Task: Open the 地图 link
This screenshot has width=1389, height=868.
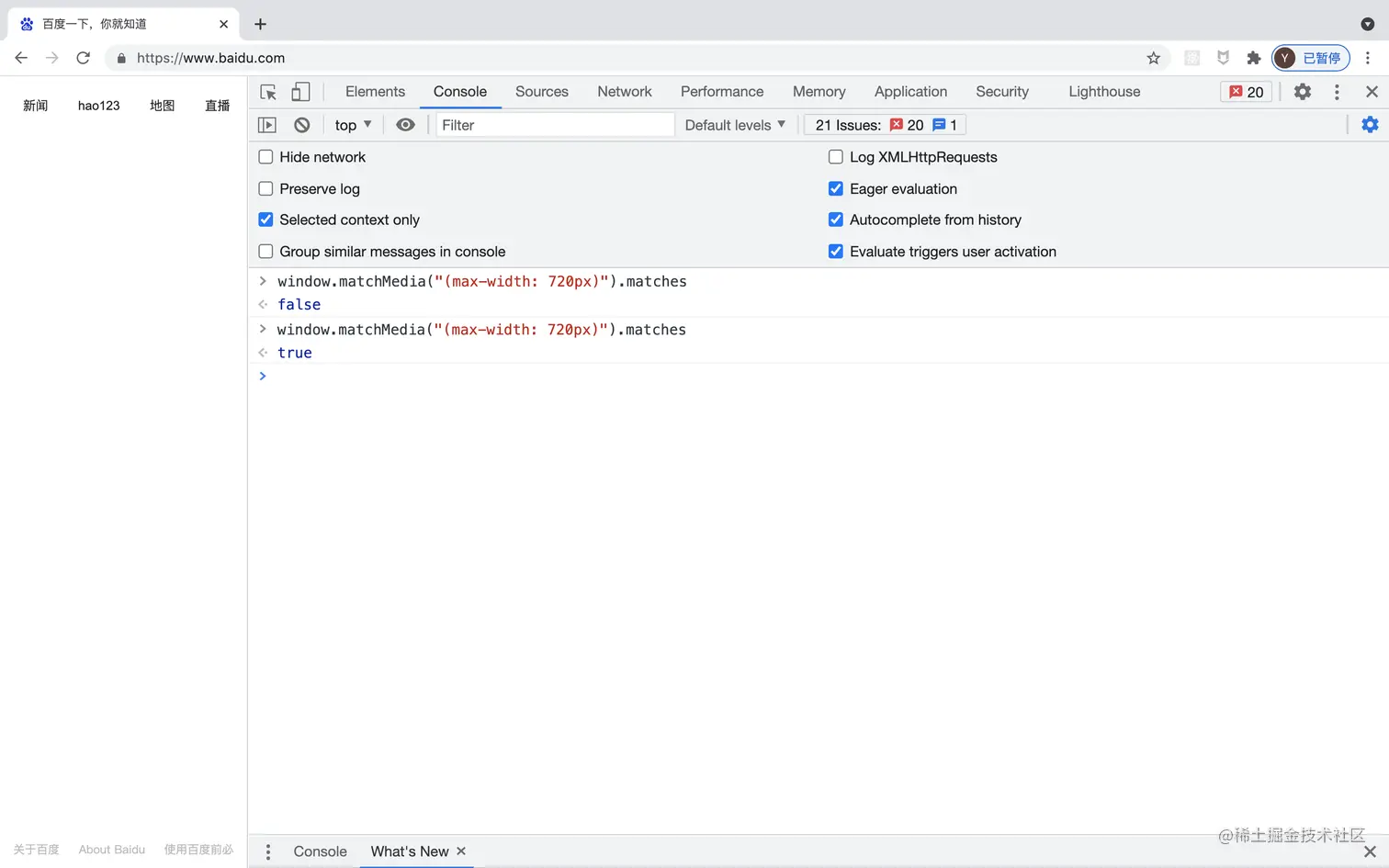Action: click(163, 106)
